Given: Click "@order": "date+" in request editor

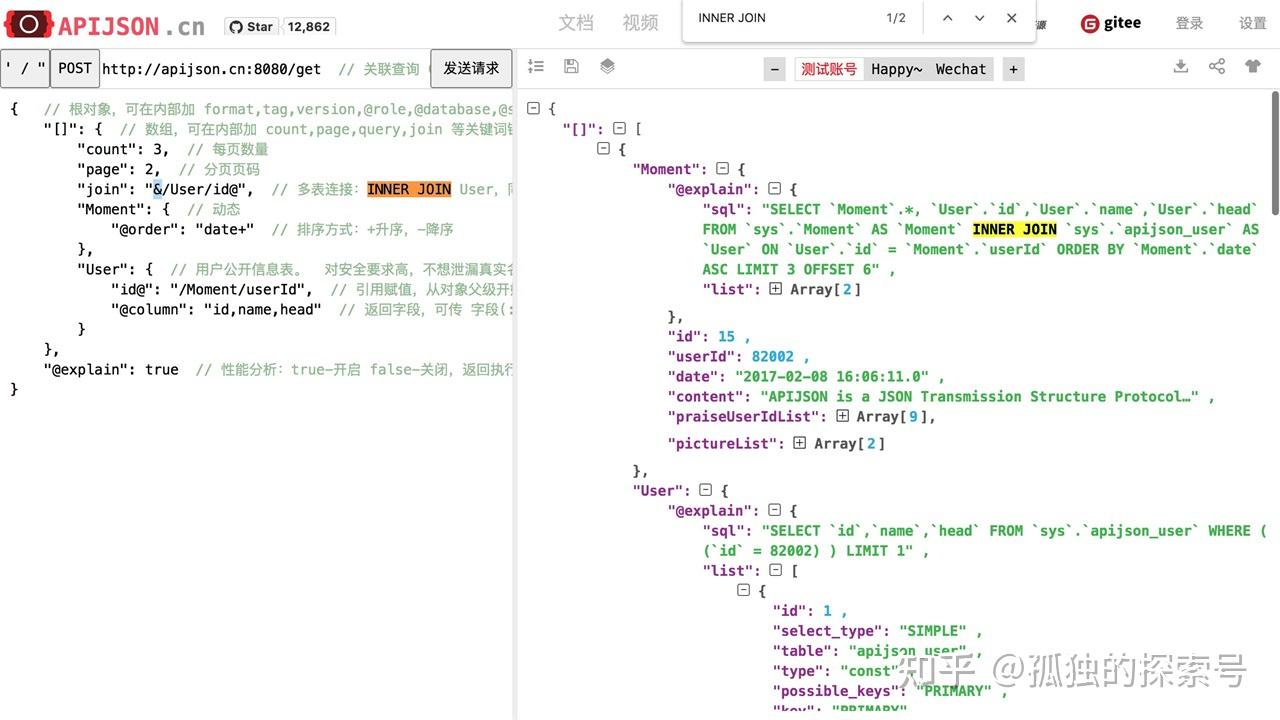Looking at the screenshot, I should click(182, 229).
